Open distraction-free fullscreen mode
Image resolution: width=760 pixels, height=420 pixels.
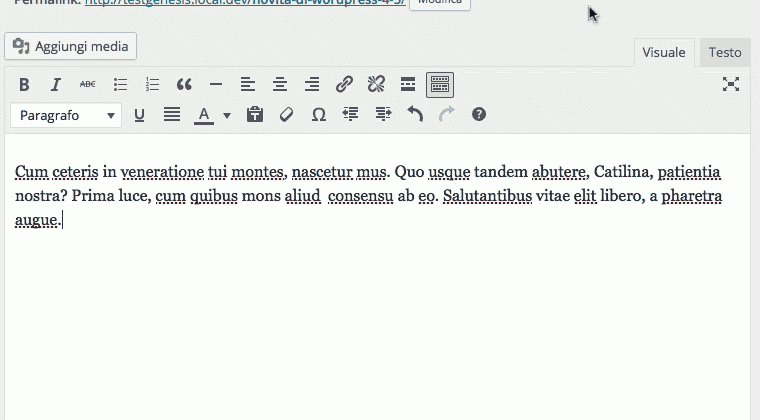coord(730,84)
